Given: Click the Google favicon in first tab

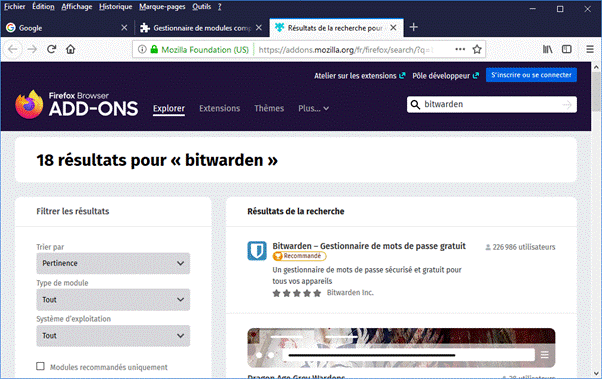Looking at the screenshot, I should pyautogui.click(x=11, y=28).
